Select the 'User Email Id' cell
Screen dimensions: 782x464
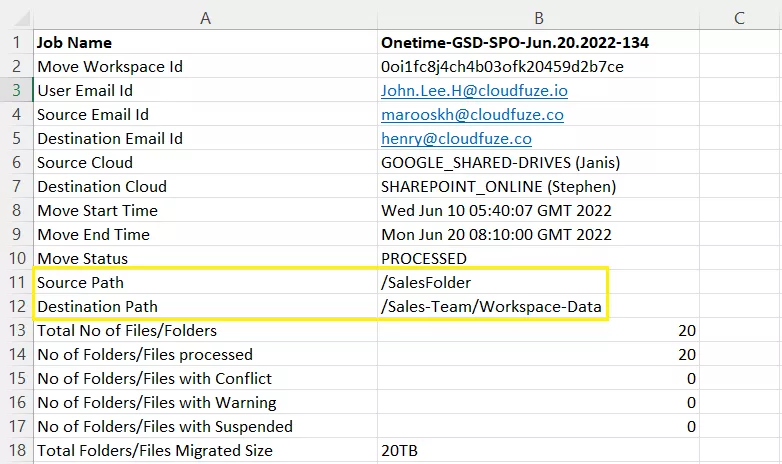coord(205,90)
